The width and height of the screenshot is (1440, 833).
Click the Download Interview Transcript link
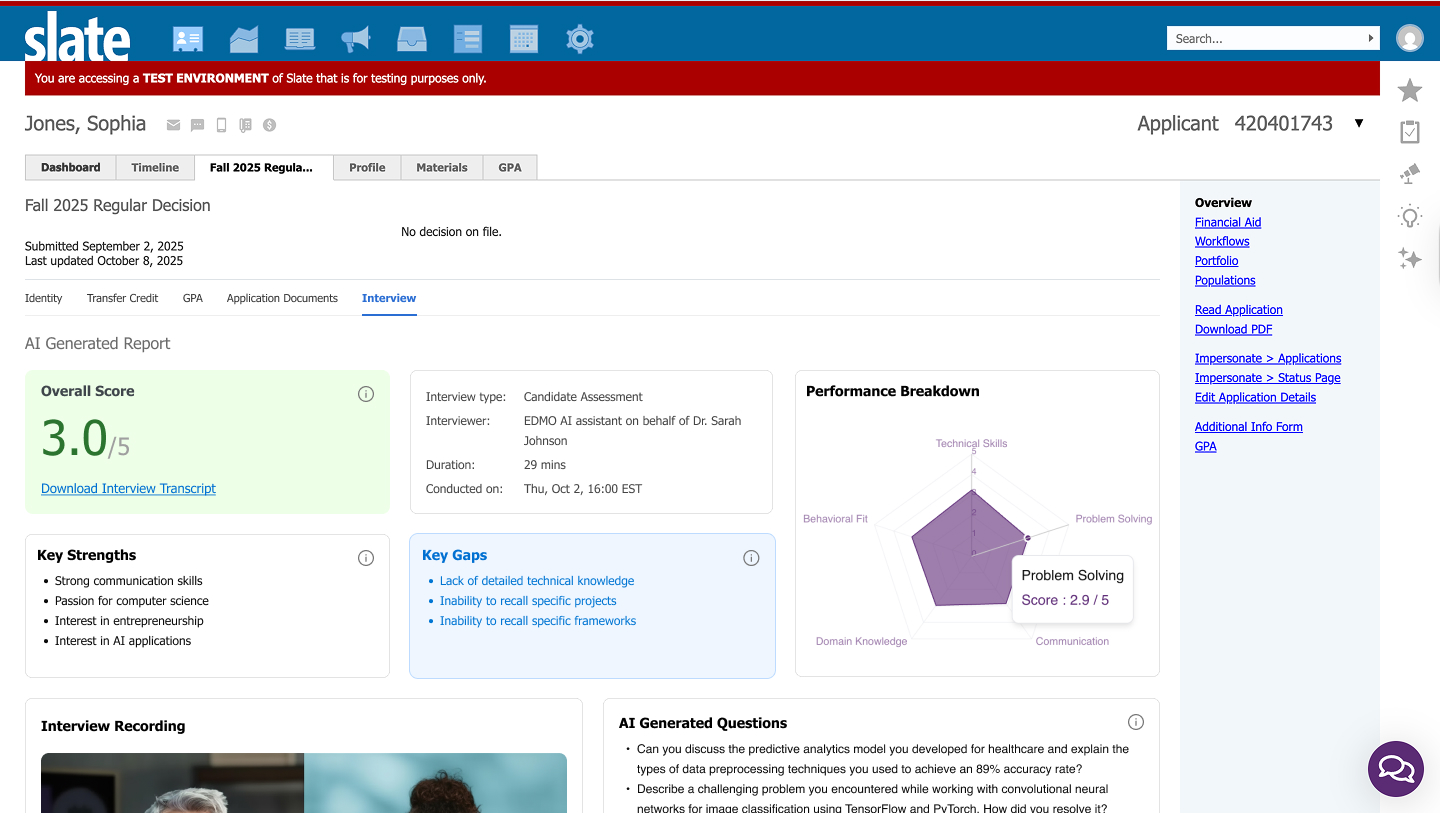pos(128,488)
